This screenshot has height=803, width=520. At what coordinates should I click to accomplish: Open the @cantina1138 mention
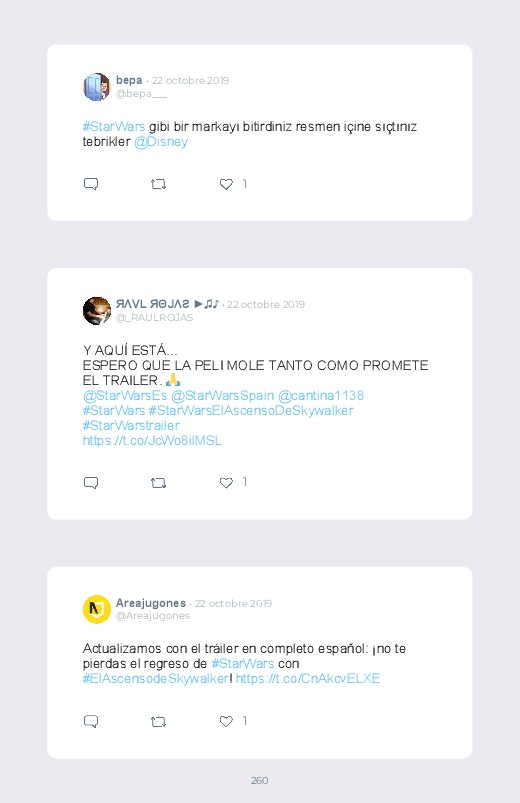tap(321, 395)
